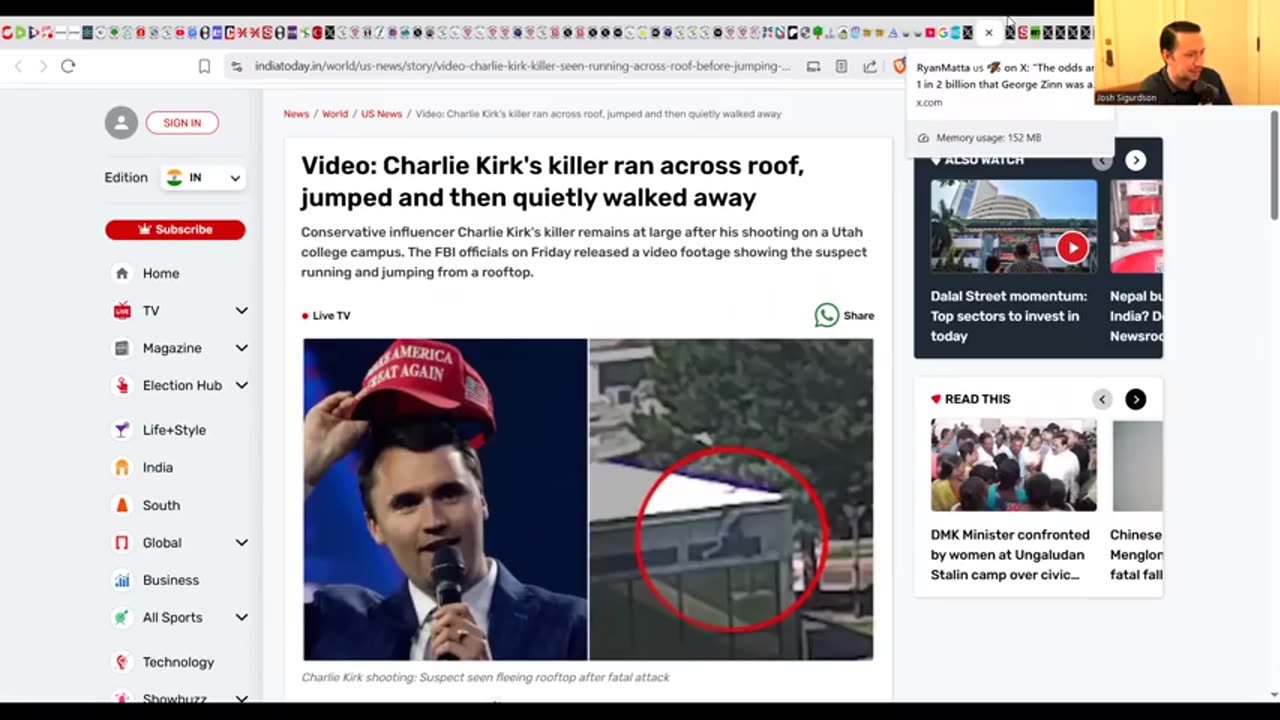Click the News breadcrumb link

296,114
